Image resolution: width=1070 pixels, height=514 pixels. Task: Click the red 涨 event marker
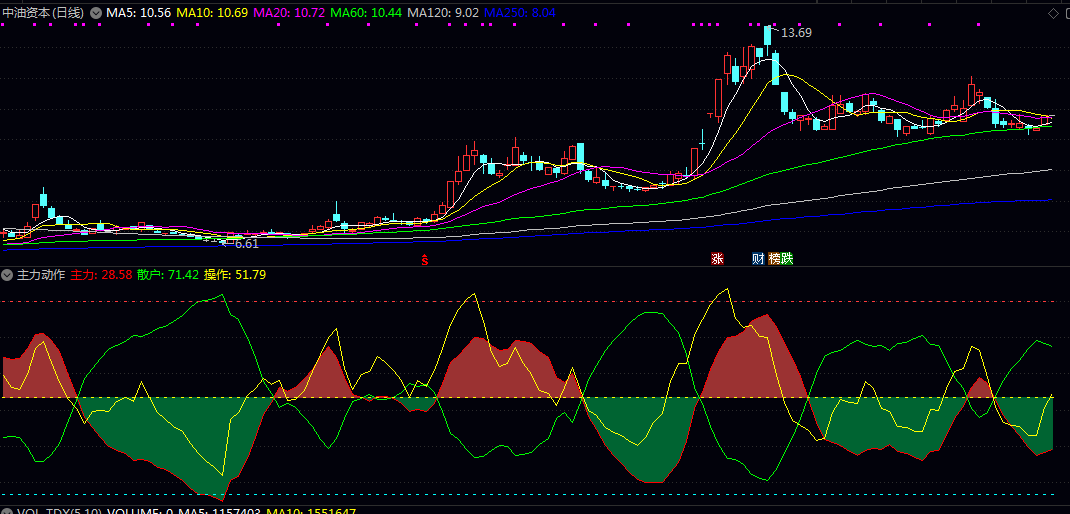[x=717, y=259]
